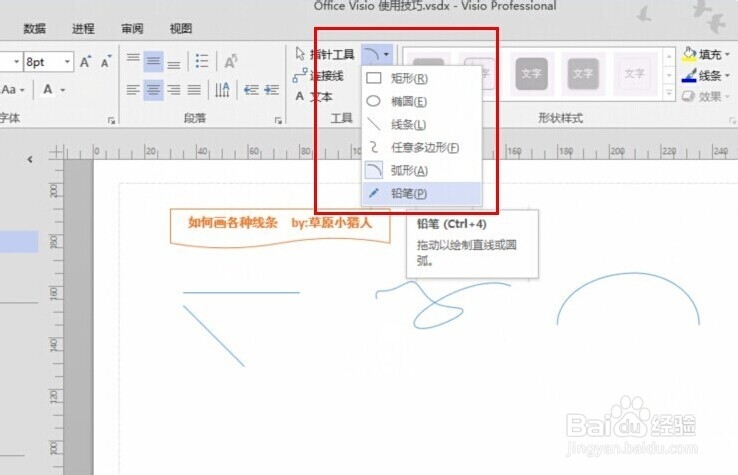Click the arc drawing tool button
Viewport: 738px width, 475px height.
click(371, 55)
